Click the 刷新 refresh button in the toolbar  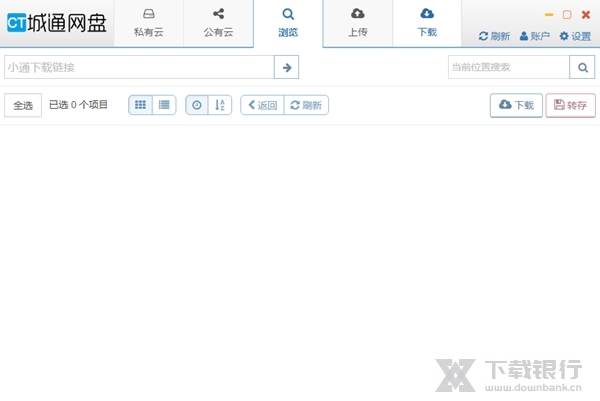click(x=306, y=105)
